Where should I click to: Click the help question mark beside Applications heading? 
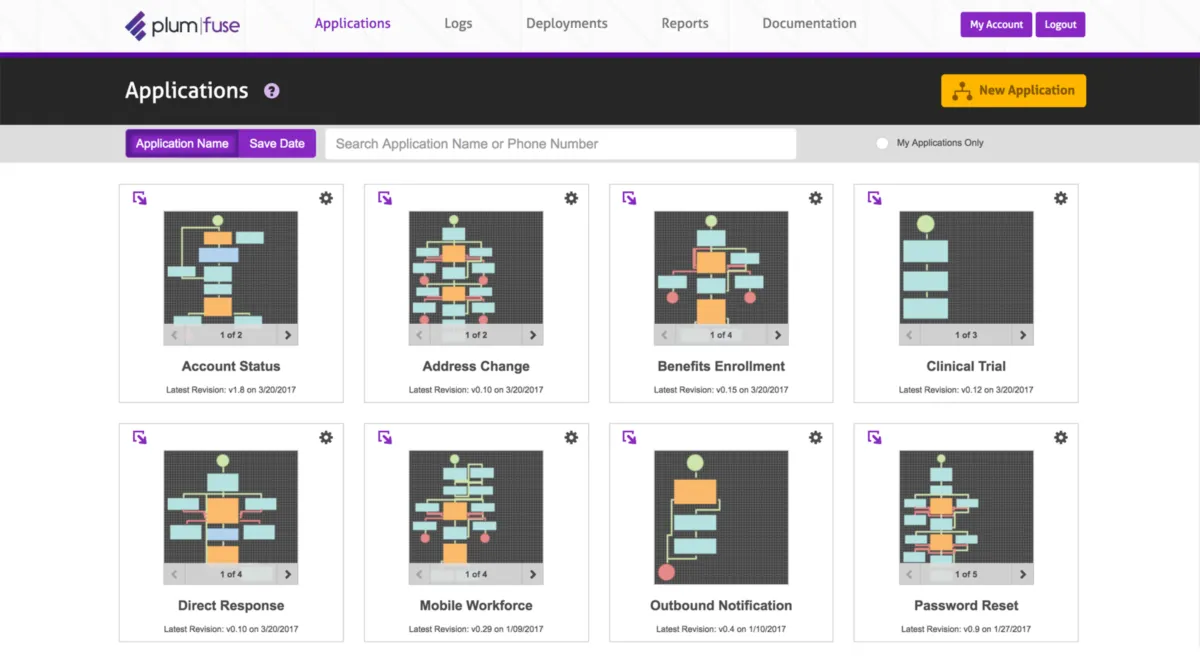point(271,91)
